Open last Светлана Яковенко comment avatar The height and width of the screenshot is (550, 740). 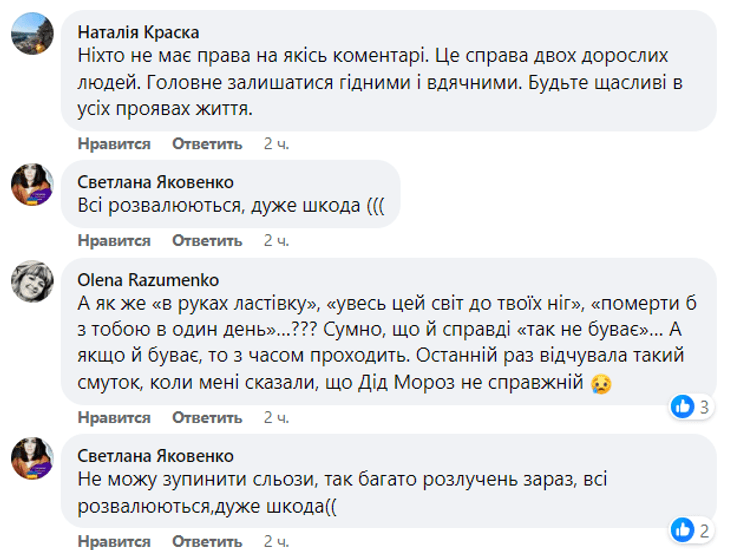(x=32, y=458)
